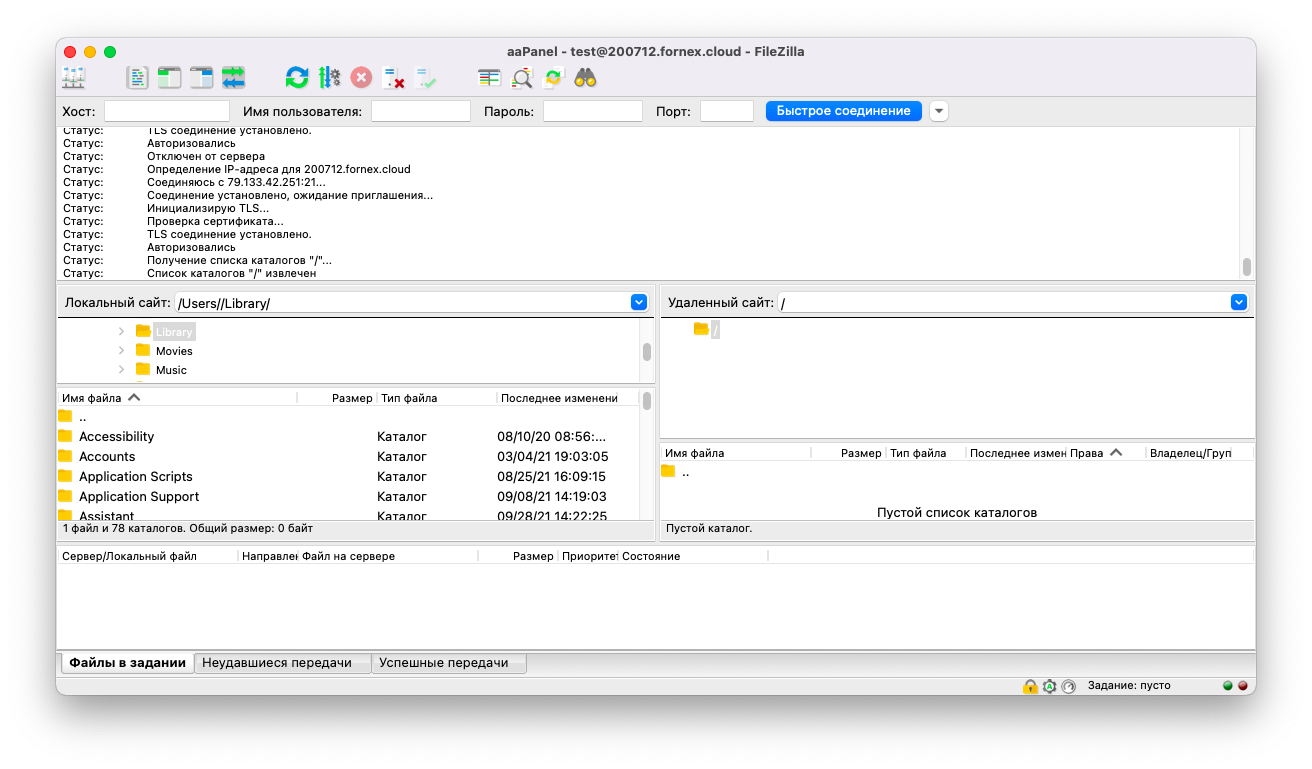Click the Быстрое соединение button
The width and height of the screenshot is (1312, 769).
(844, 111)
